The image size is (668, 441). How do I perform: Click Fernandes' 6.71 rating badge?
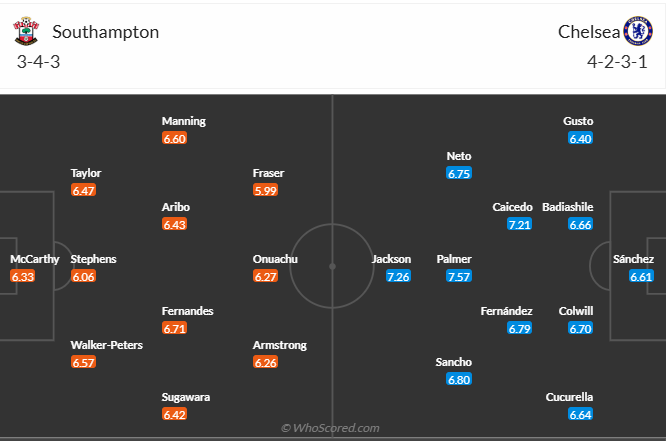pyautogui.click(x=174, y=328)
